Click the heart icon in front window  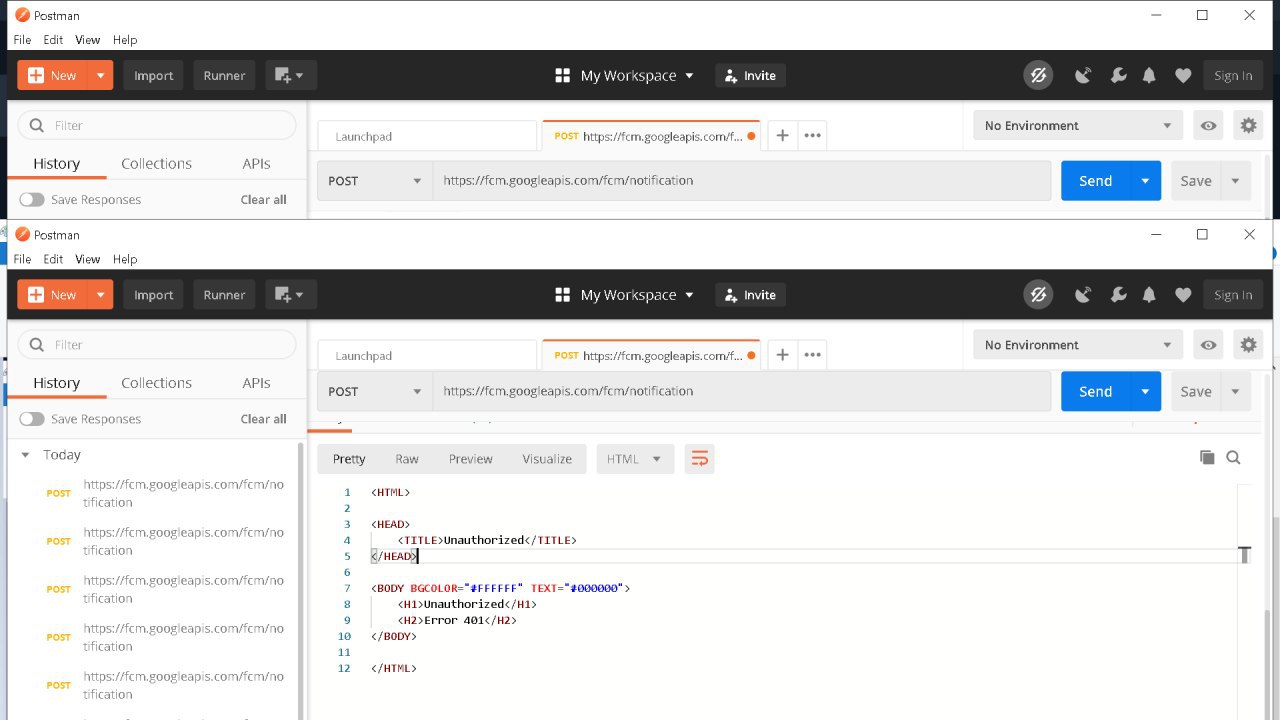tap(1183, 295)
